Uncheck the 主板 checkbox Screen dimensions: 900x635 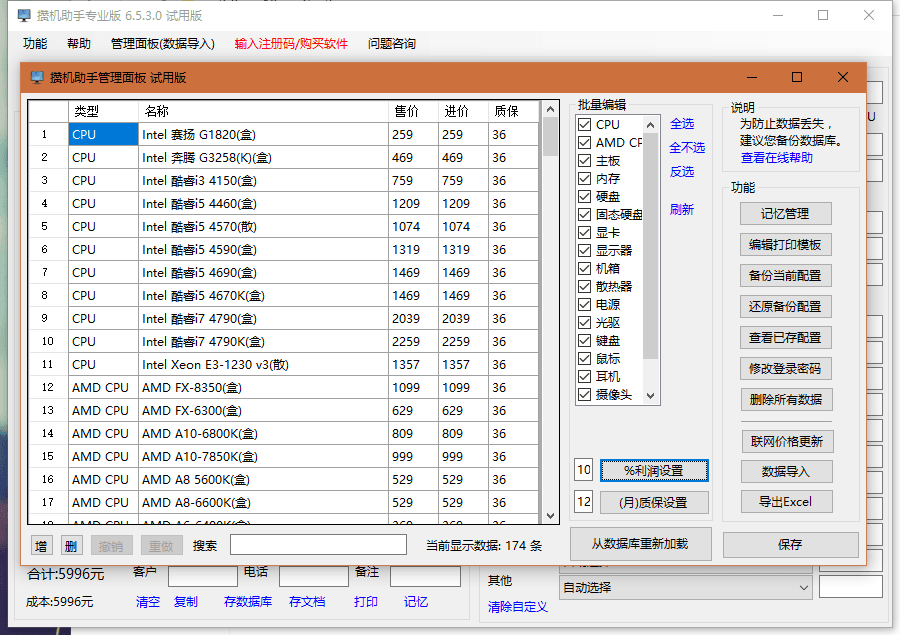584,161
